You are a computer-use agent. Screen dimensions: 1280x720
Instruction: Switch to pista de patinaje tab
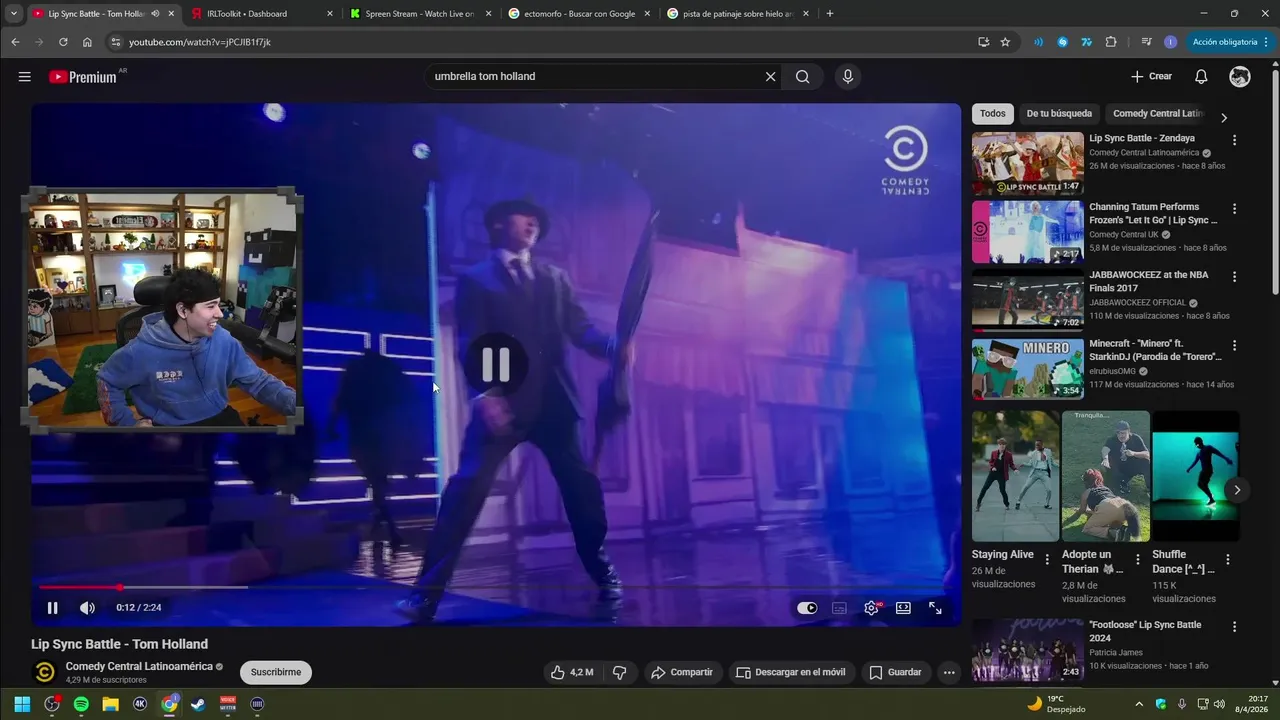737,14
